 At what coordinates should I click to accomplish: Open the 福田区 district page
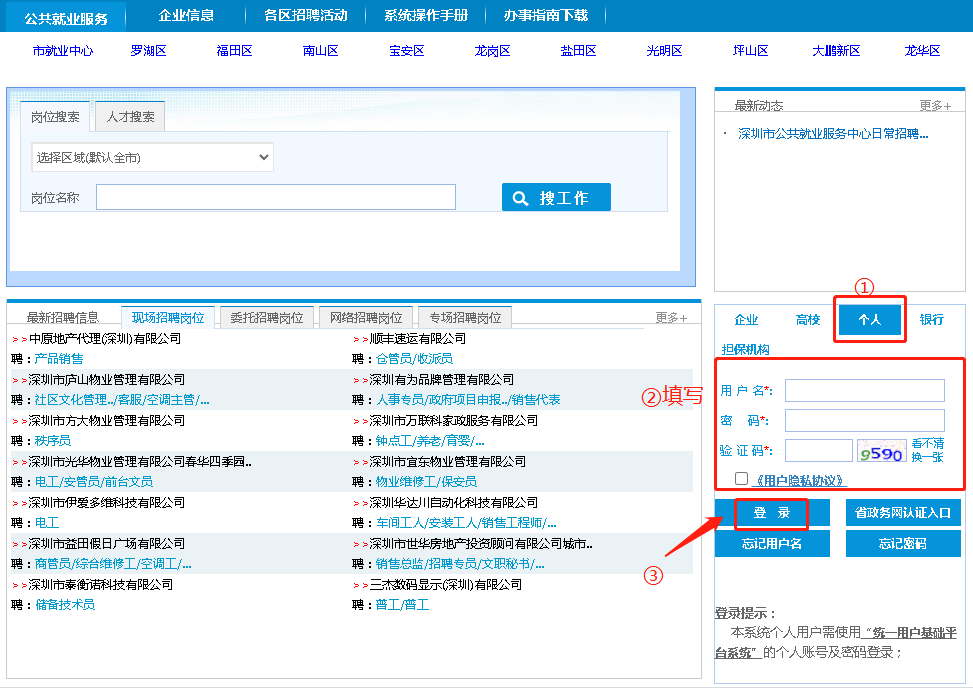click(x=233, y=49)
